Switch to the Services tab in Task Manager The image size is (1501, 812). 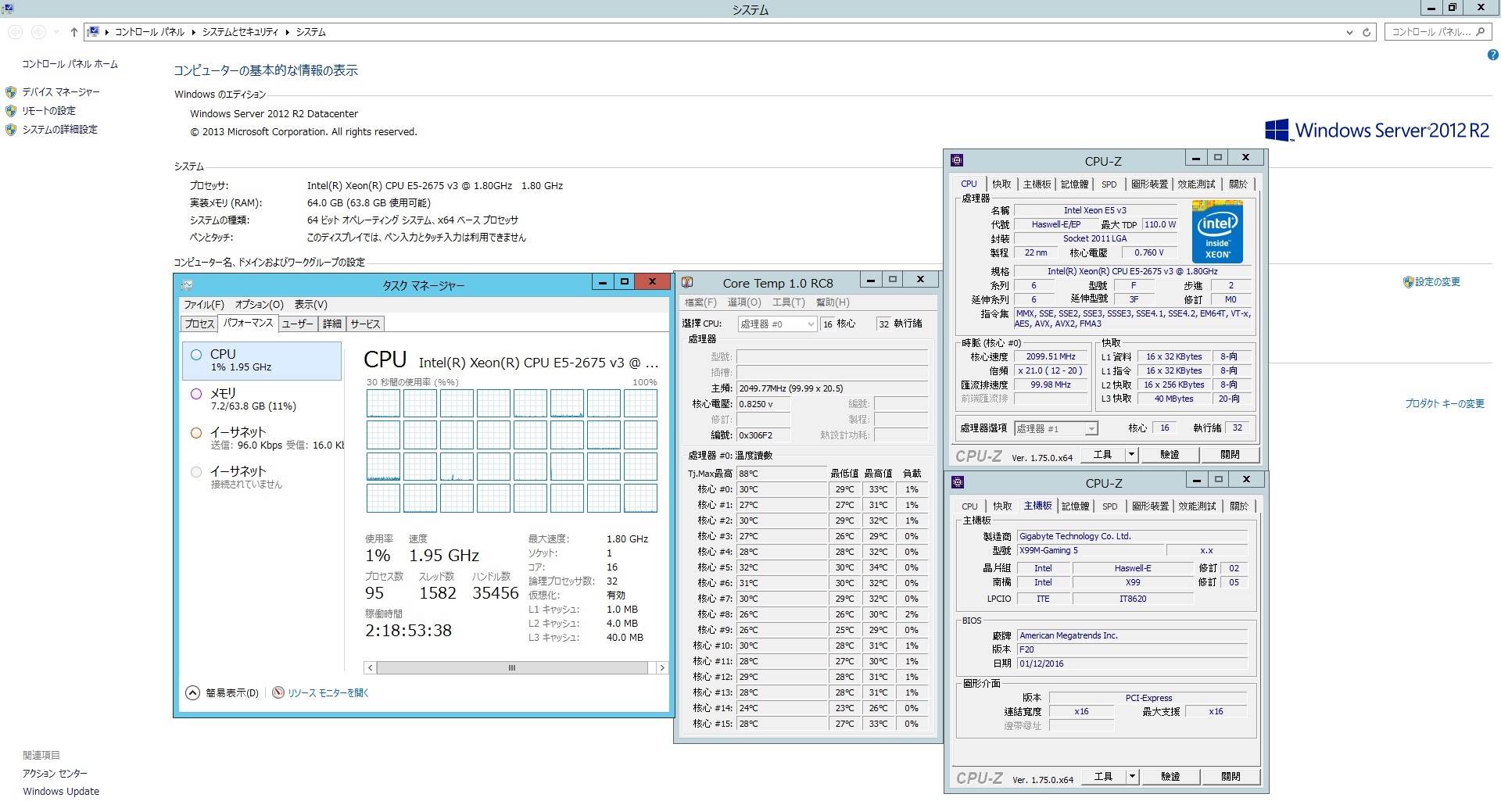[365, 324]
